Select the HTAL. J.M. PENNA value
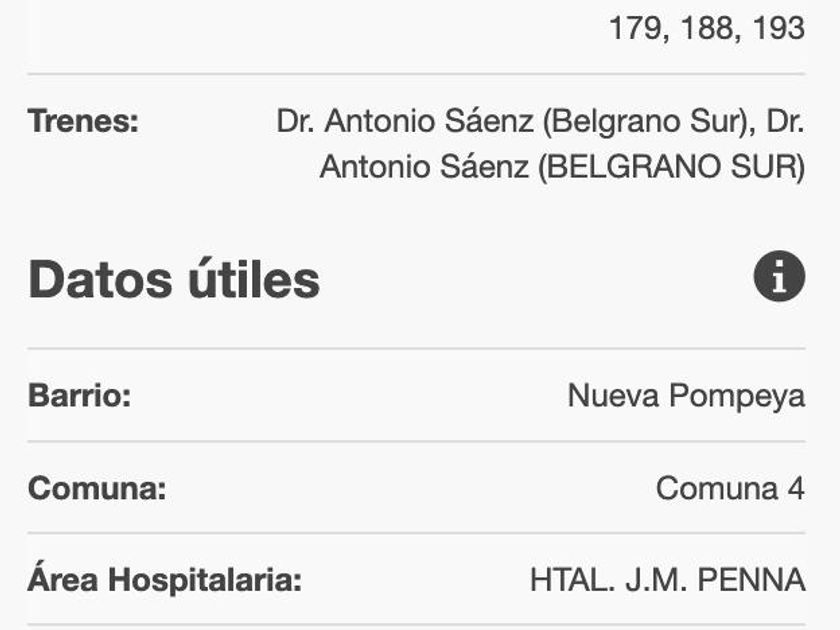 pos(667,580)
